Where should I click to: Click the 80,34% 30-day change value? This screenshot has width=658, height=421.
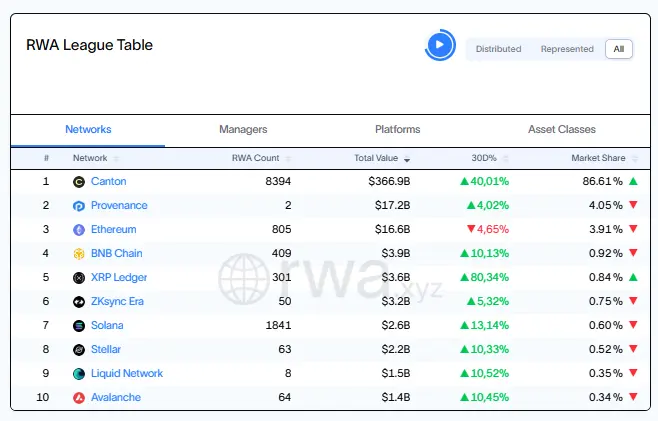tap(489, 277)
